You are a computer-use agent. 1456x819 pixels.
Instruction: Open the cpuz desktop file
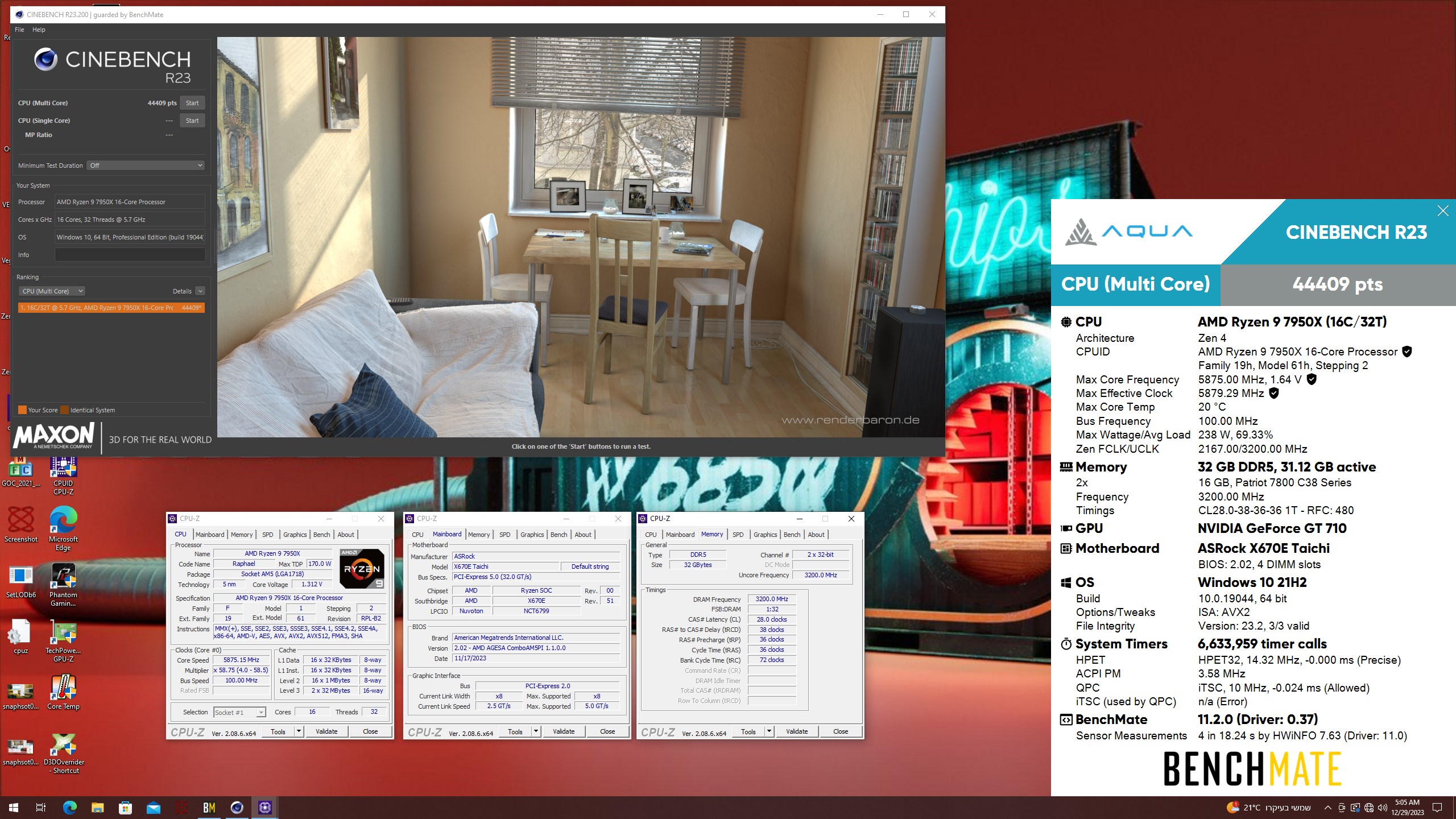21,636
